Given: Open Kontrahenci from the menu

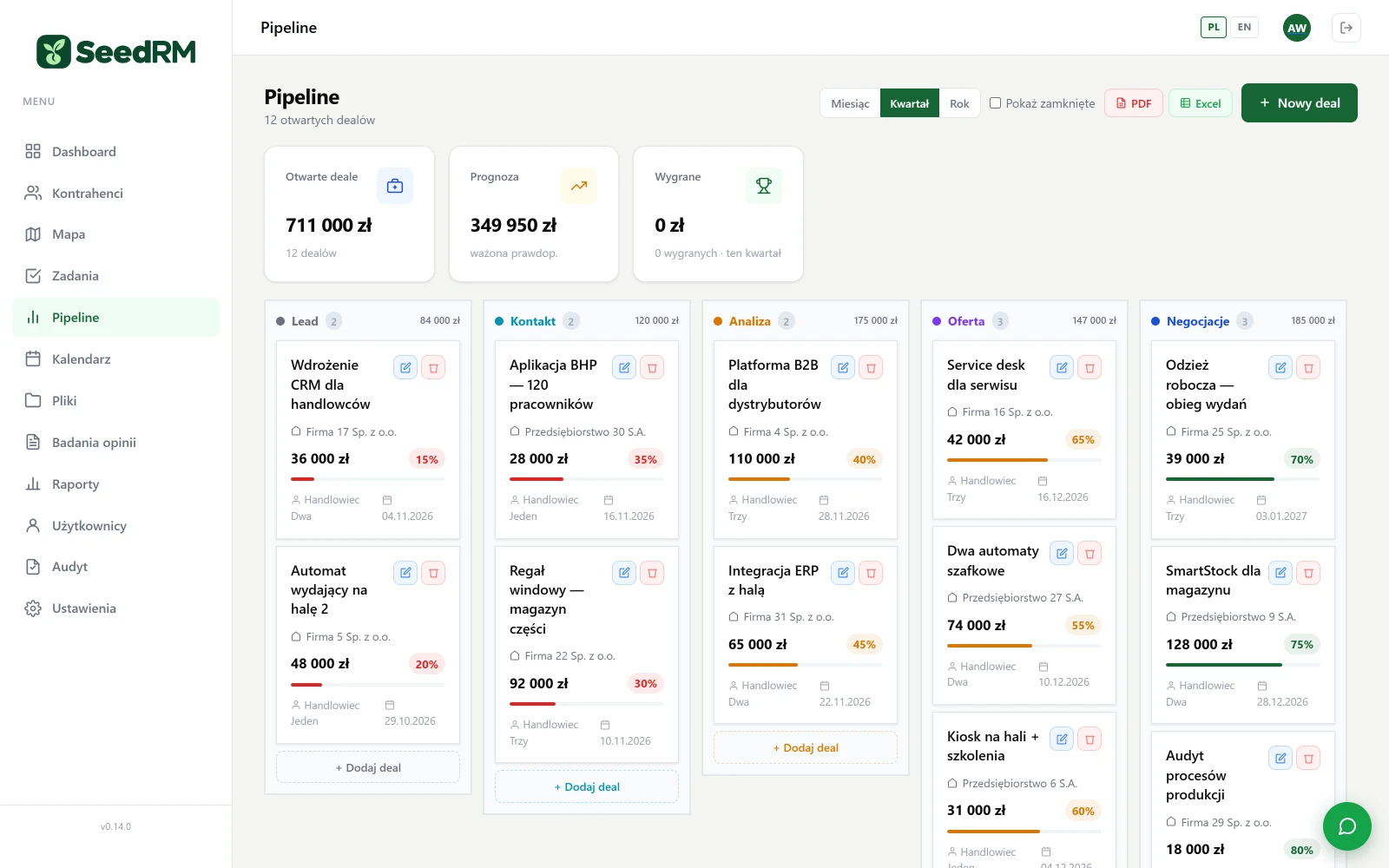Looking at the screenshot, I should [116, 193].
